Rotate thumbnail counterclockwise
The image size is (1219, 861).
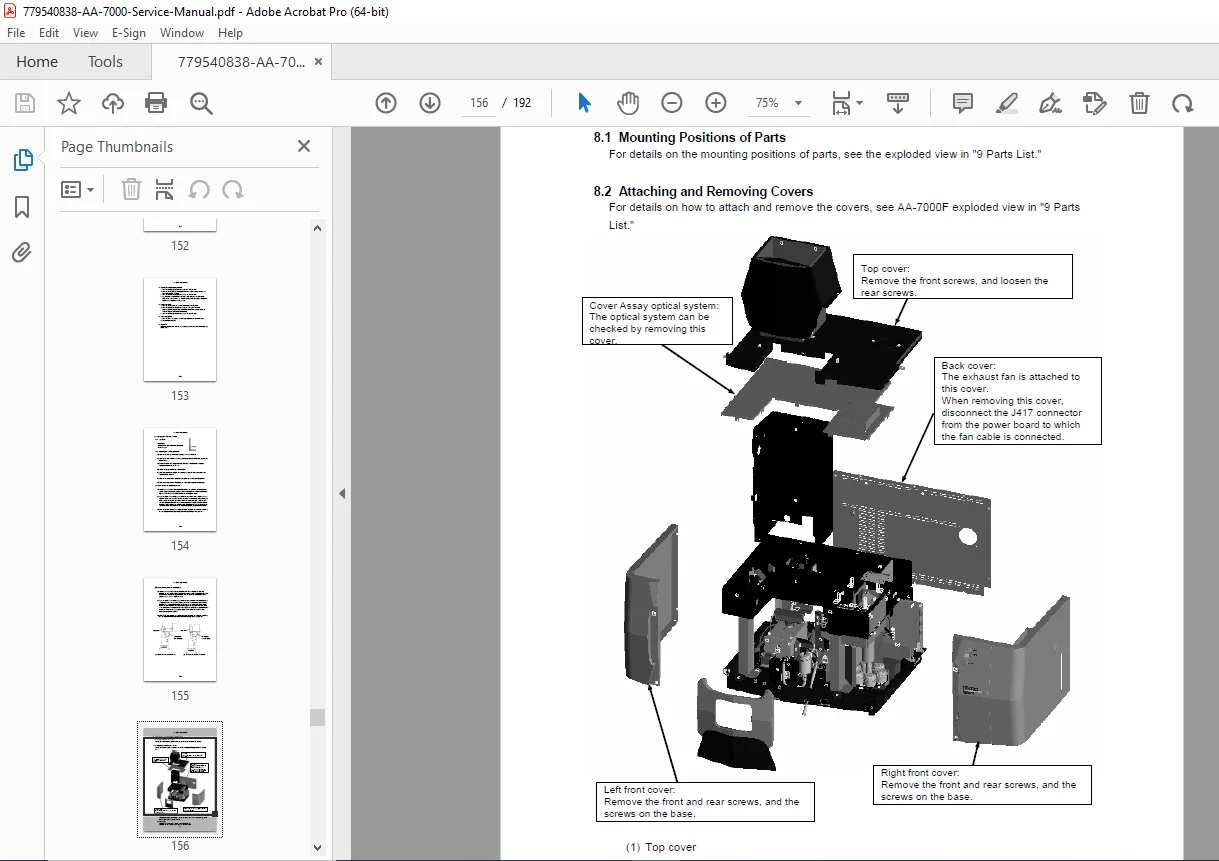pos(199,189)
